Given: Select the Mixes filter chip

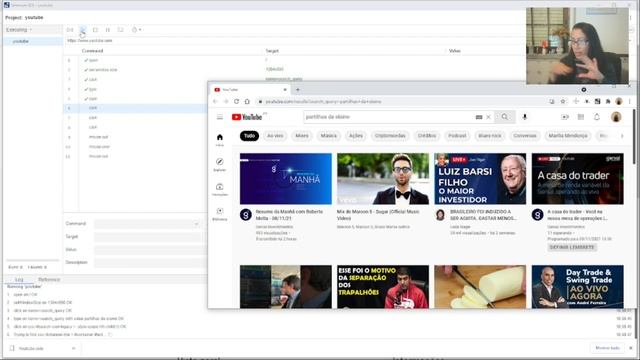Looking at the screenshot, I should click(x=302, y=136).
